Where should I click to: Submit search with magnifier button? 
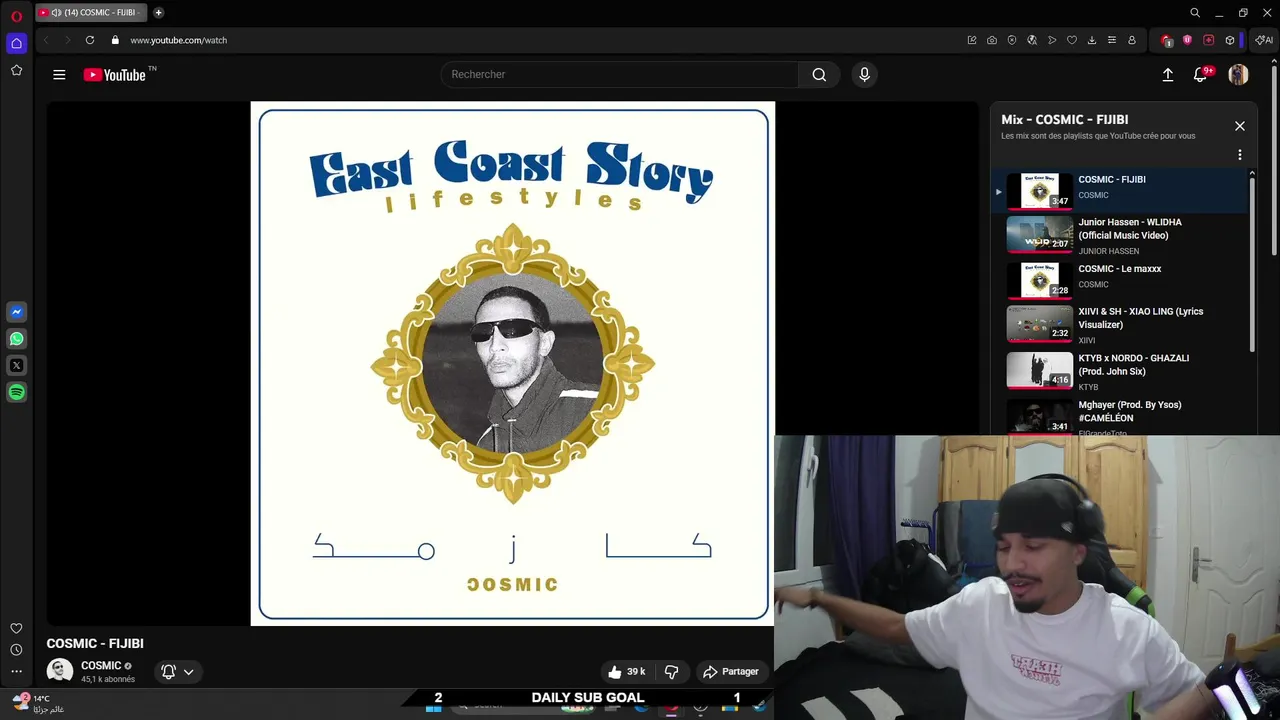[x=819, y=74]
